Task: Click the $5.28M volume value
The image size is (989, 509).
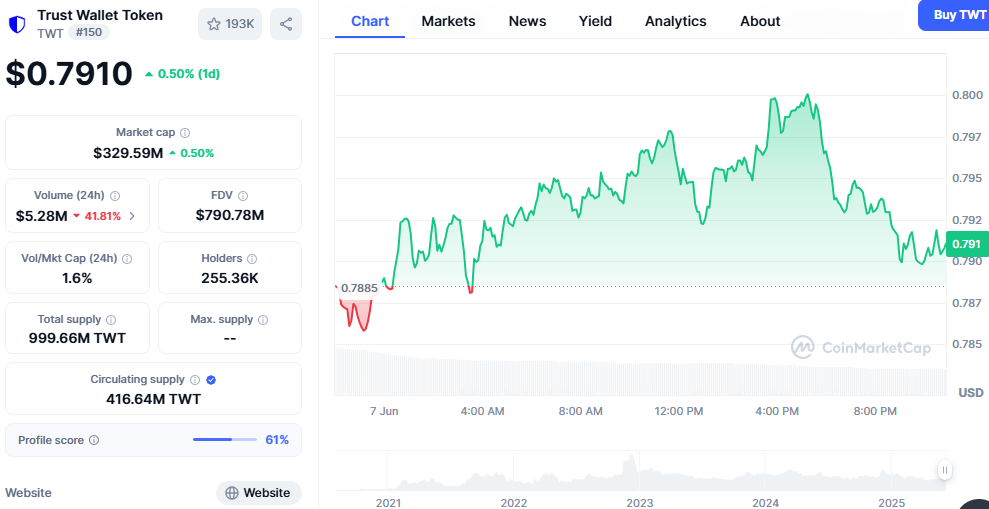Action: coord(42,216)
